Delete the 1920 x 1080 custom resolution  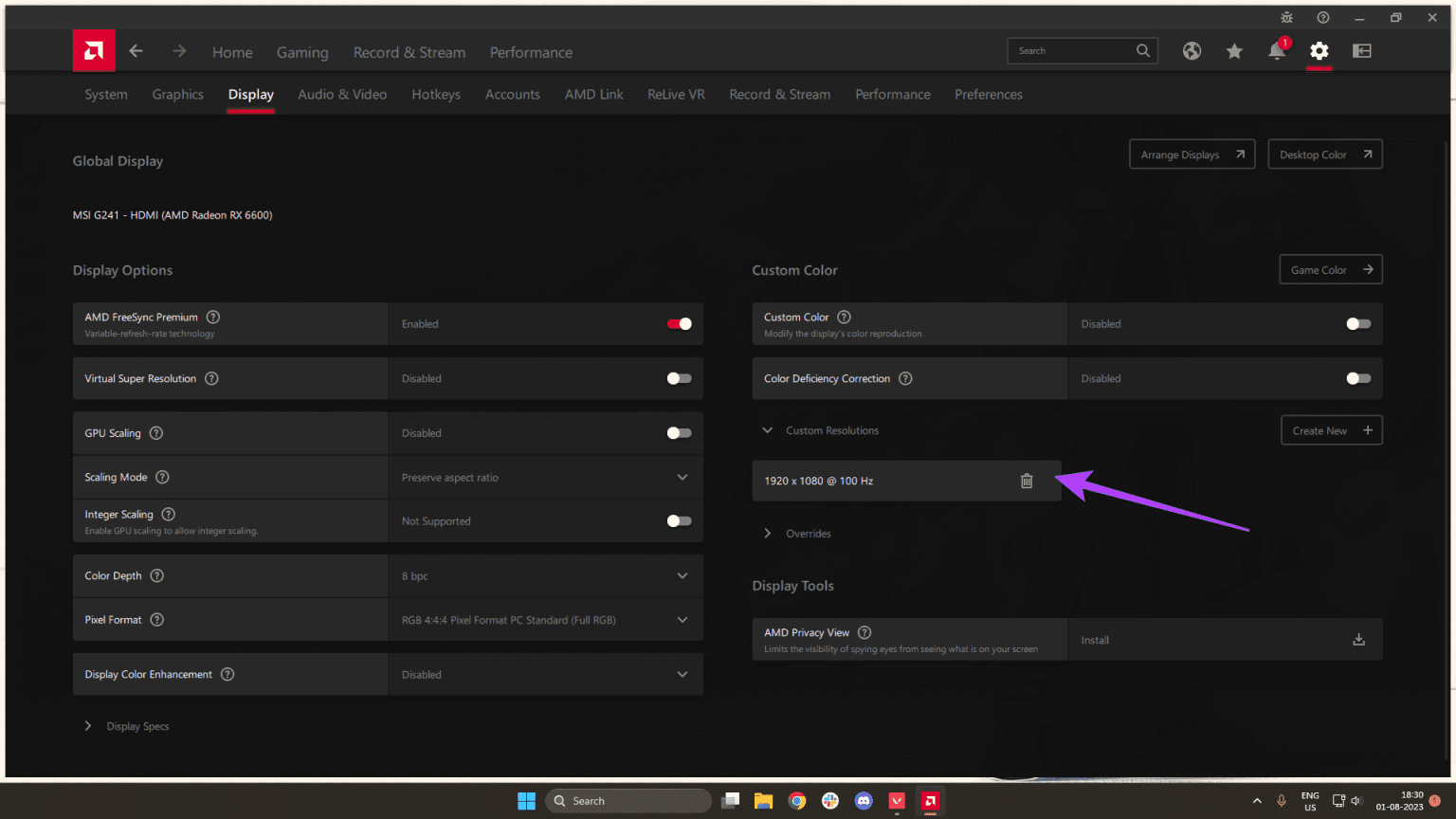point(1027,481)
